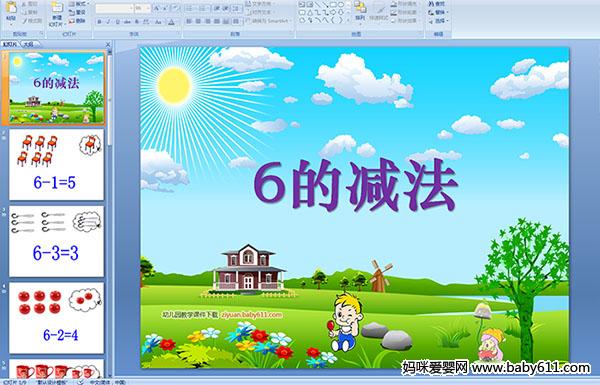Click the Paste clipboard icon
Viewport: 600px width, 385px height.
coord(11,11)
